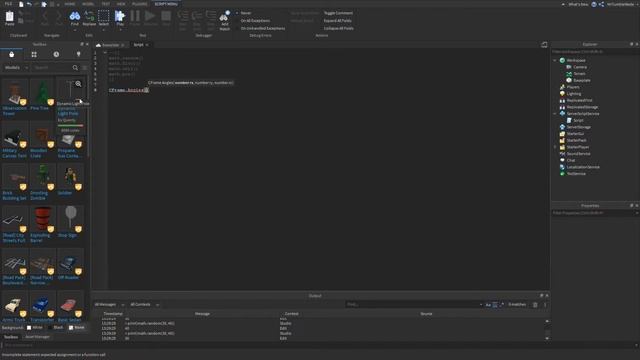The height and width of the screenshot is (360, 640).
Task: Expand the StarterPlayer tree node
Action: coord(555,147)
